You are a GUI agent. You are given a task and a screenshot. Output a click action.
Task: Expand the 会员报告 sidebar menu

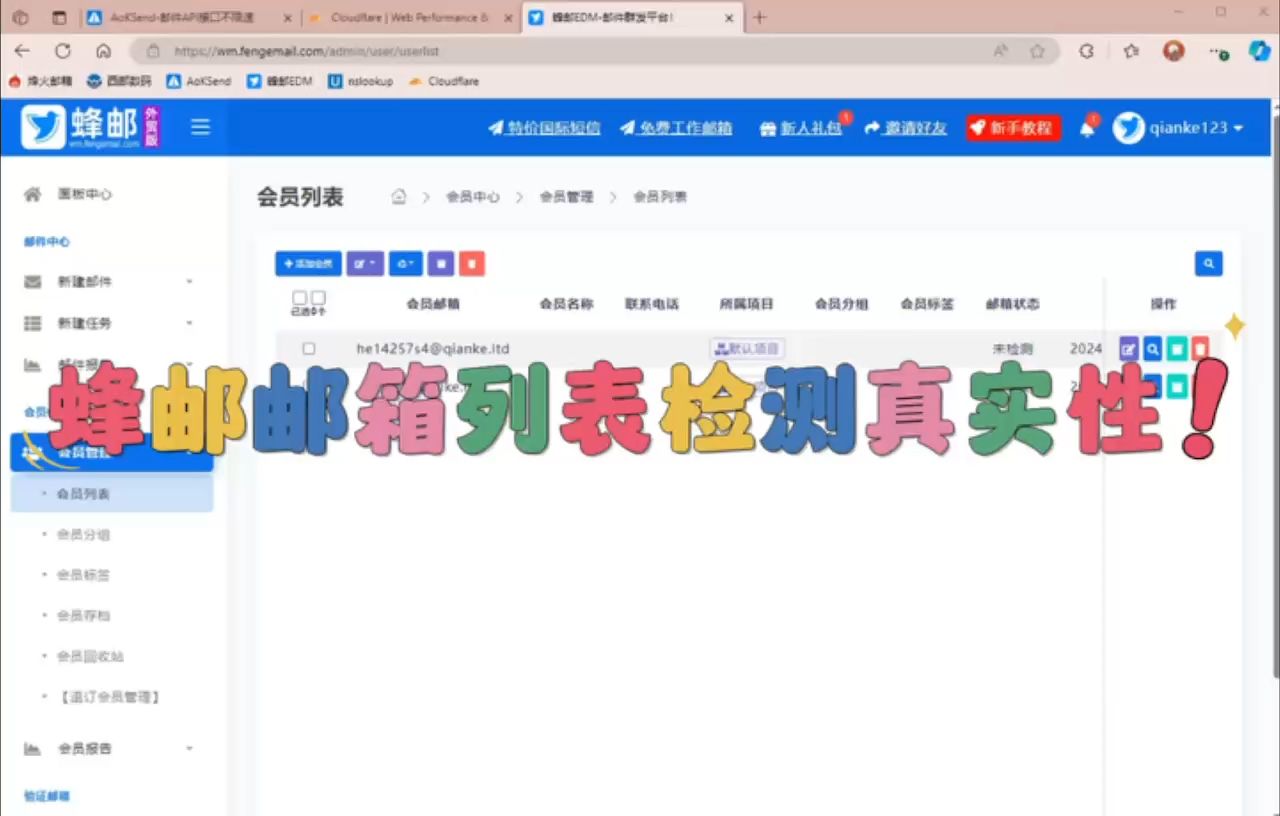pyautogui.click(x=112, y=748)
